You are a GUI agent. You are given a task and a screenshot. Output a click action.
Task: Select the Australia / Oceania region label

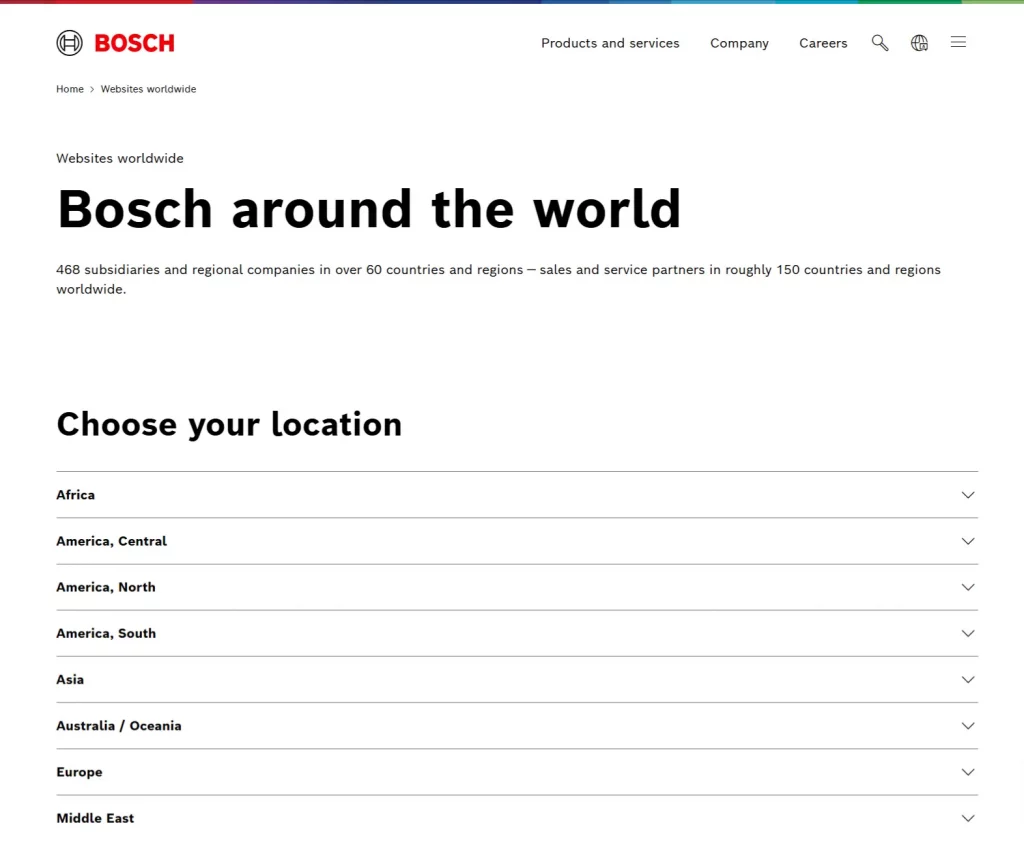pyautogui.click(x=119, y=726)
